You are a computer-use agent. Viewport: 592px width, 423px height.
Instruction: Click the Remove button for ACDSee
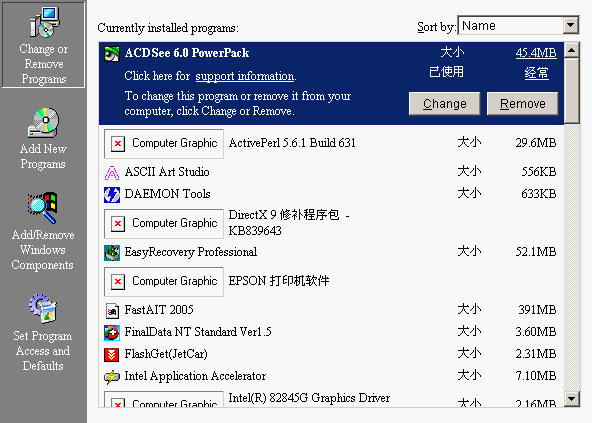pos(523,103)
